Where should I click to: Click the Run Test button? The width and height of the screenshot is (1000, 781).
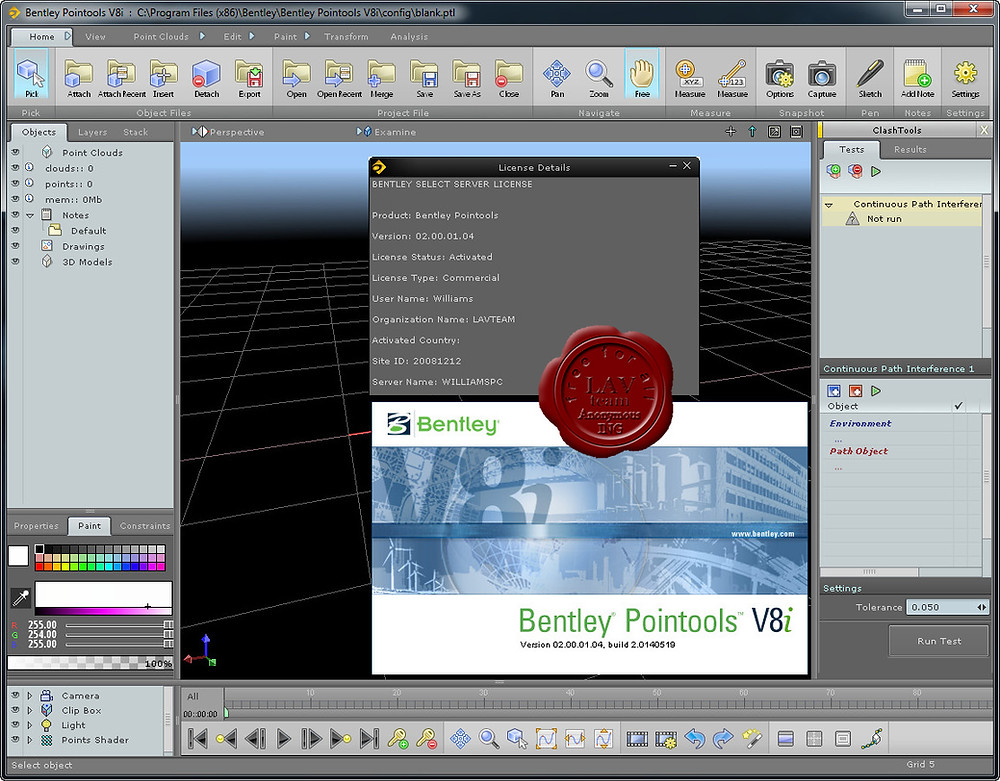(938, 641)
